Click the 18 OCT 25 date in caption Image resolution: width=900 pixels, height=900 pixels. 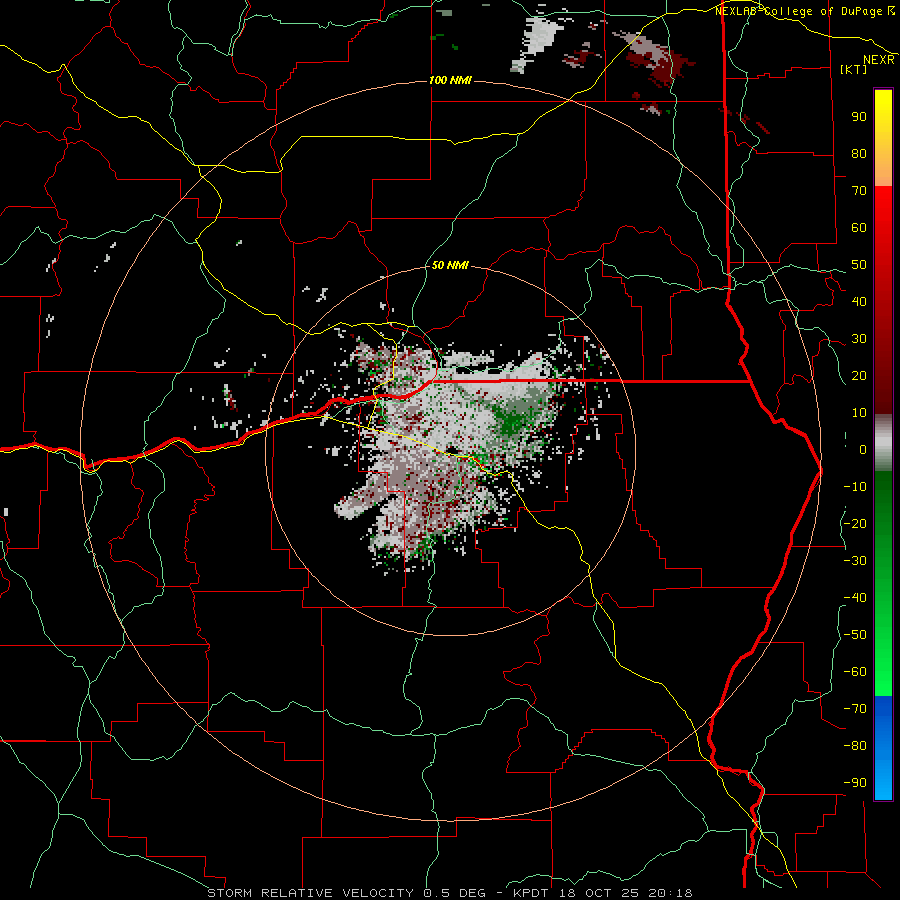click(600, 893)
